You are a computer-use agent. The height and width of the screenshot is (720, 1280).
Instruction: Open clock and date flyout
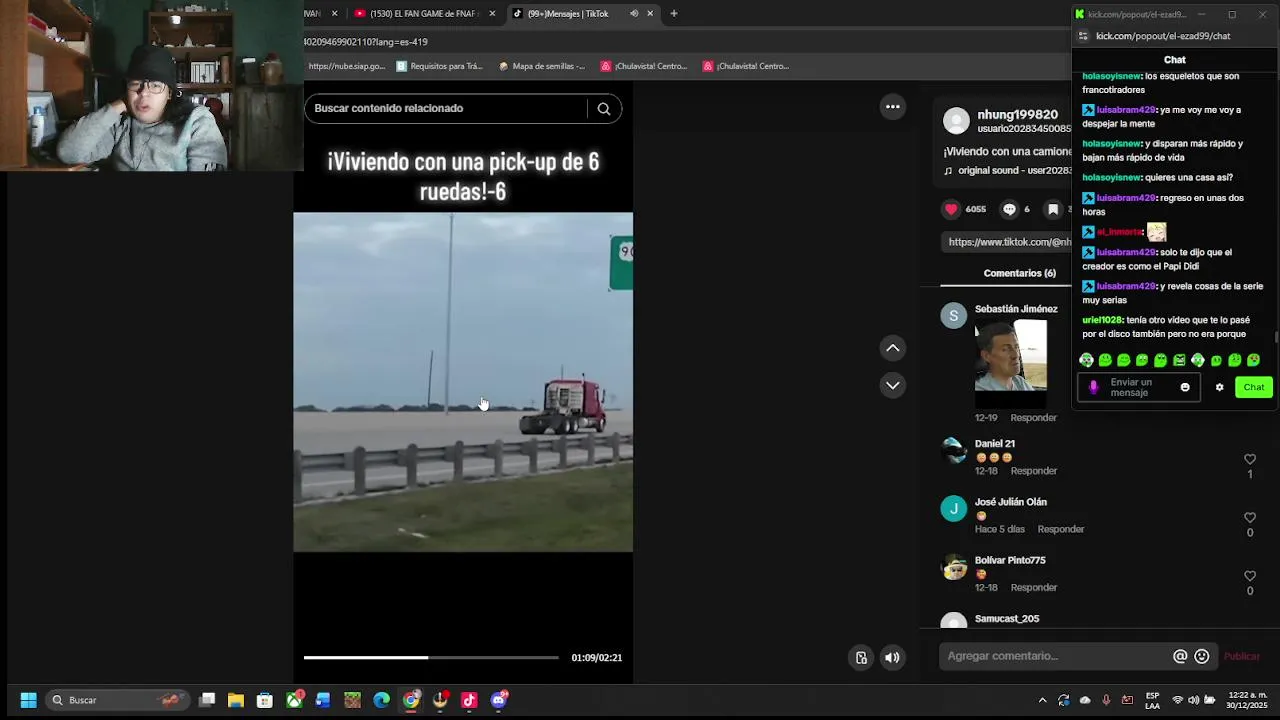[1247, 700]
